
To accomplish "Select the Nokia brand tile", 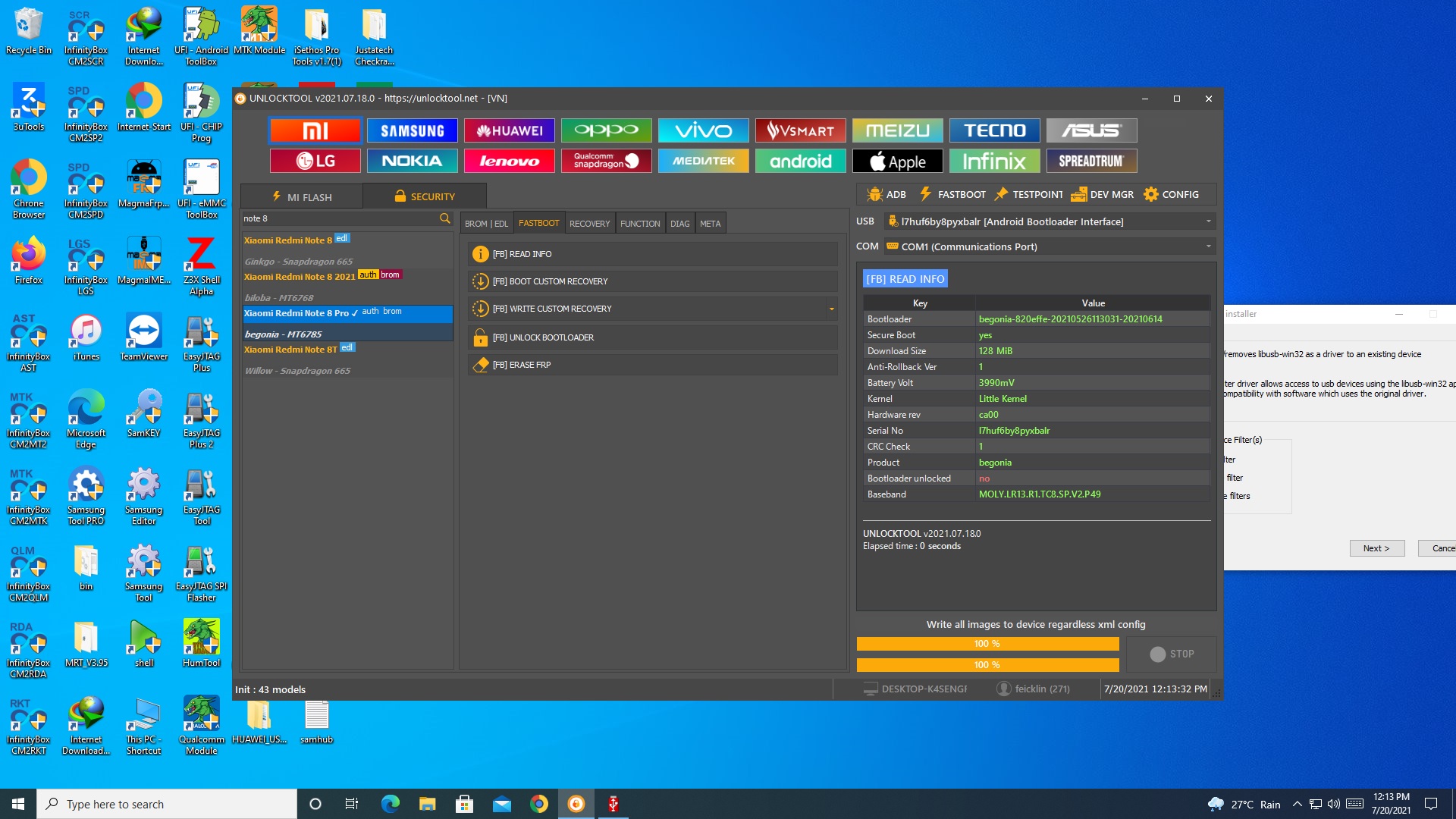I will (x=412, y=161).
